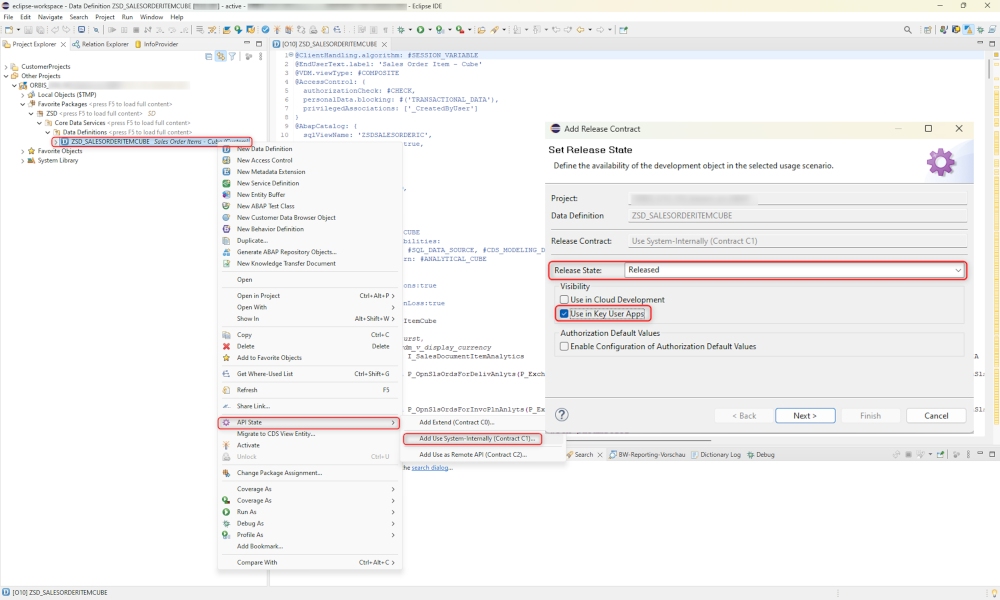Check Enable Configuration of Authorization Default Values
Screen dimensions: 1000x600
[566, 345]
